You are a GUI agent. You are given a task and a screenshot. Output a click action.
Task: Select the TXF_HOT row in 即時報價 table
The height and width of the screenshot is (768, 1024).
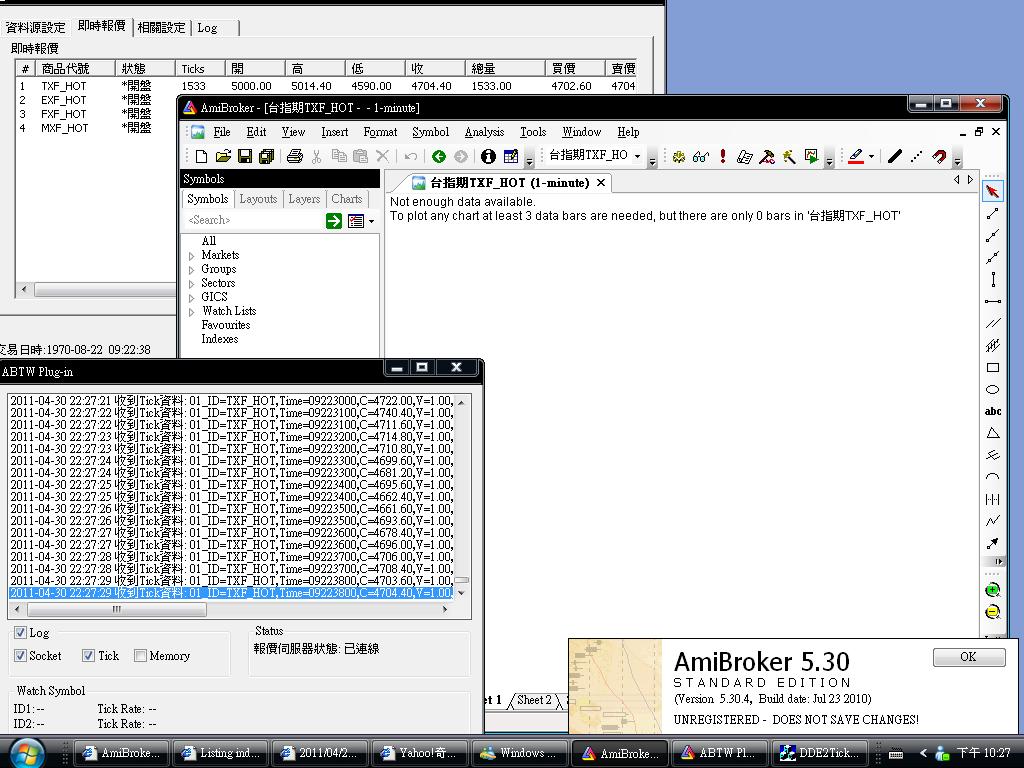326,86
